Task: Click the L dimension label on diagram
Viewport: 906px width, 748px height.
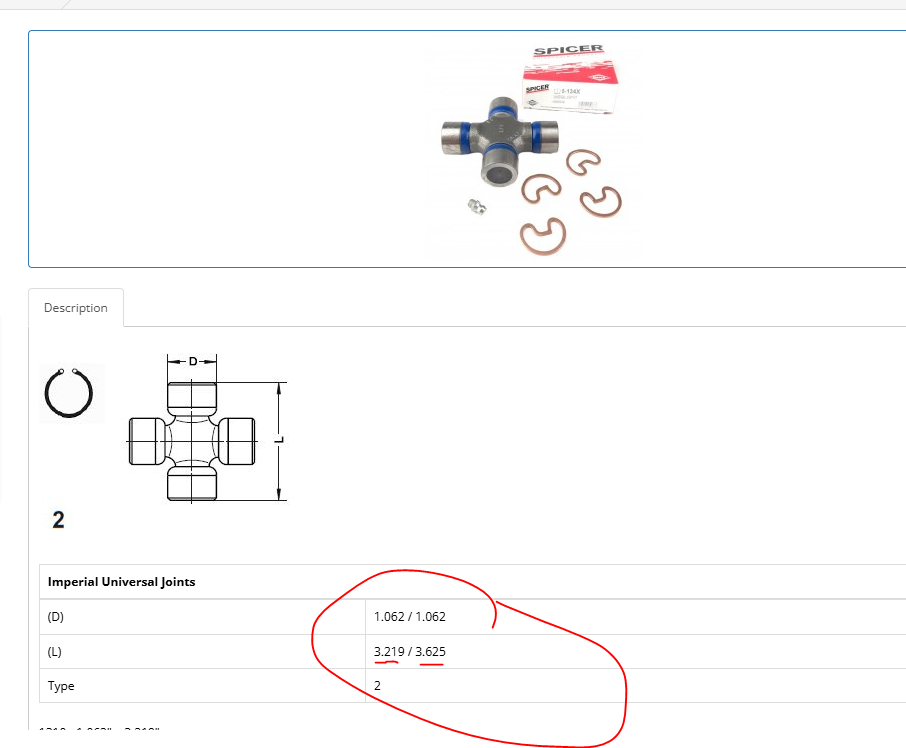Action: tap(281, 440)
